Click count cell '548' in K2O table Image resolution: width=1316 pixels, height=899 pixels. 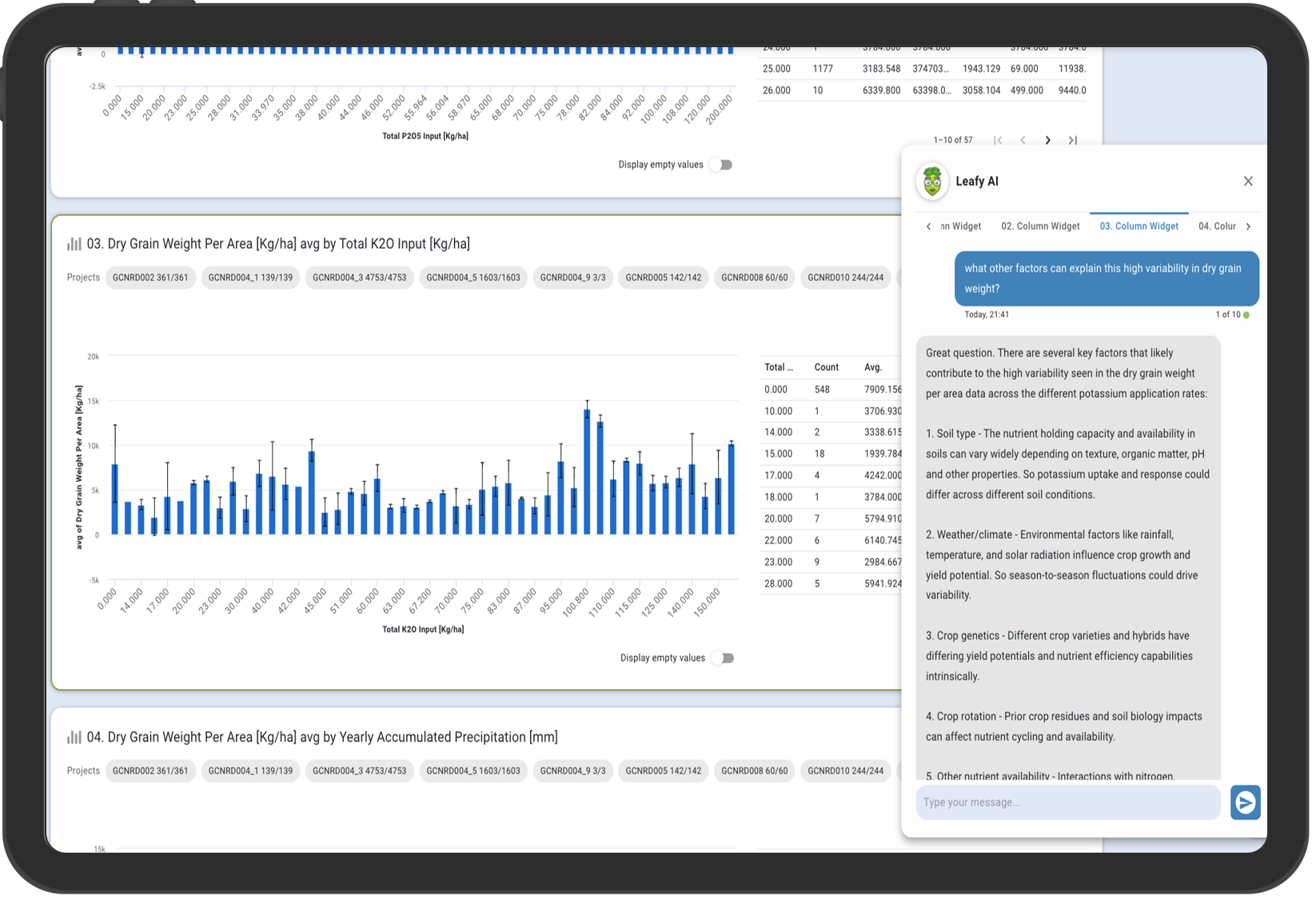[x=822, y=390]
